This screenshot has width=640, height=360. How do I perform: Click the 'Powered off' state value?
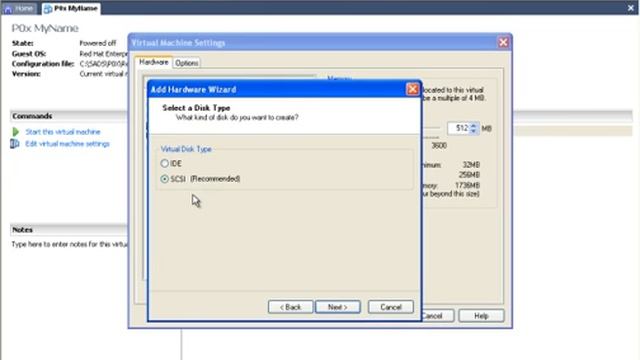click(98, 43)
